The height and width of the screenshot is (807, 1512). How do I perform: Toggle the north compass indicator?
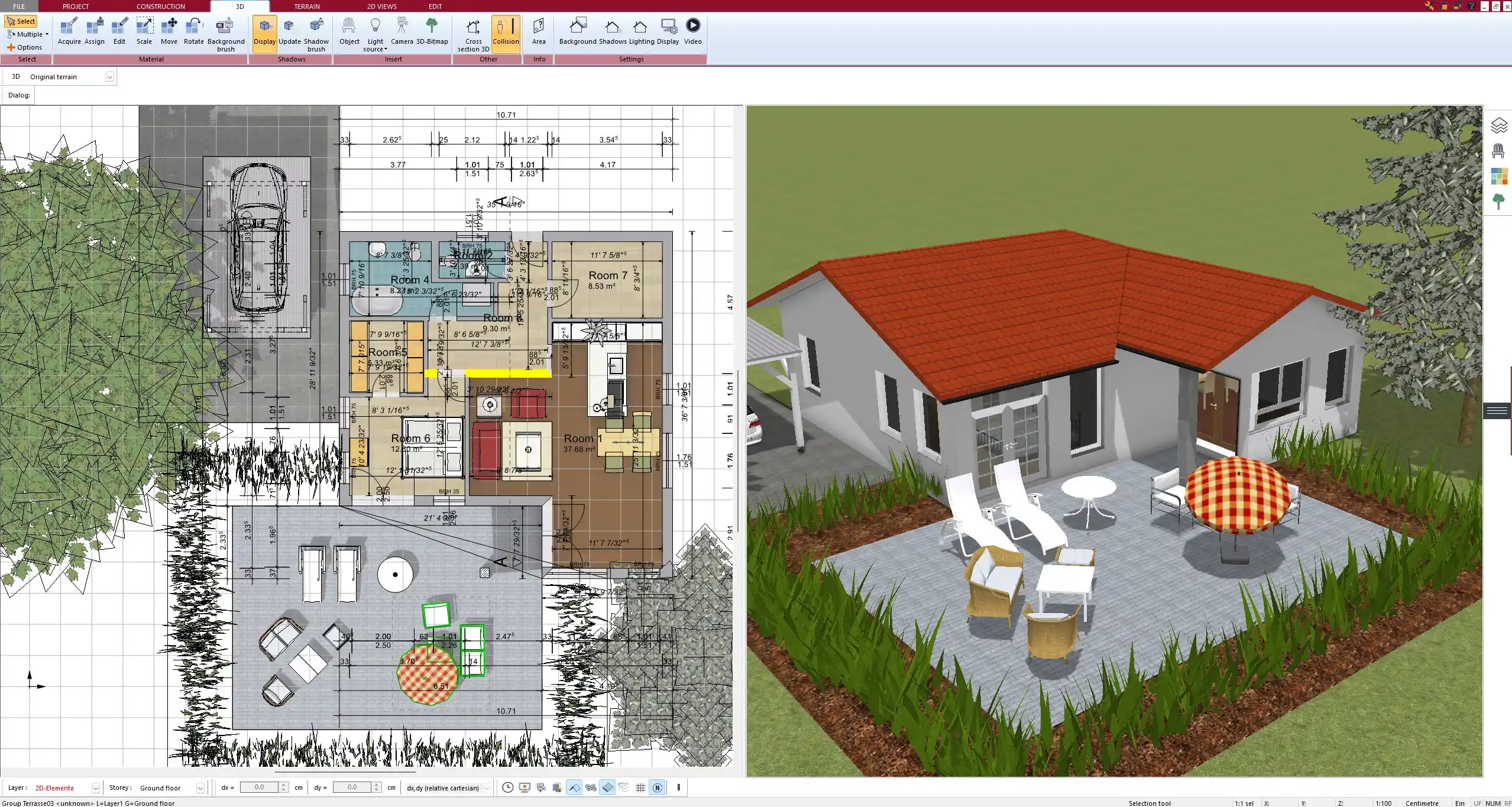coord(657,787)
